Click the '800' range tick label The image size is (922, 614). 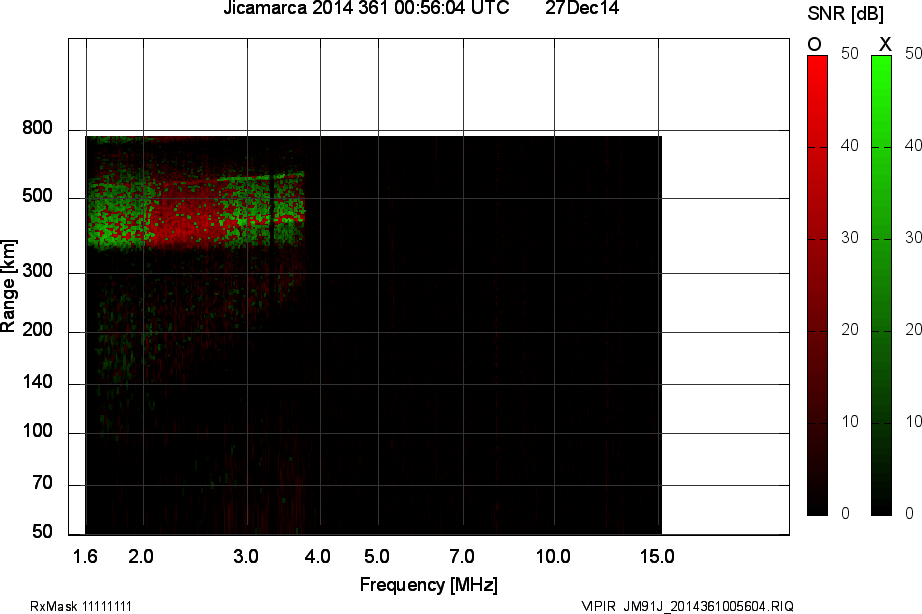point(37,128)
